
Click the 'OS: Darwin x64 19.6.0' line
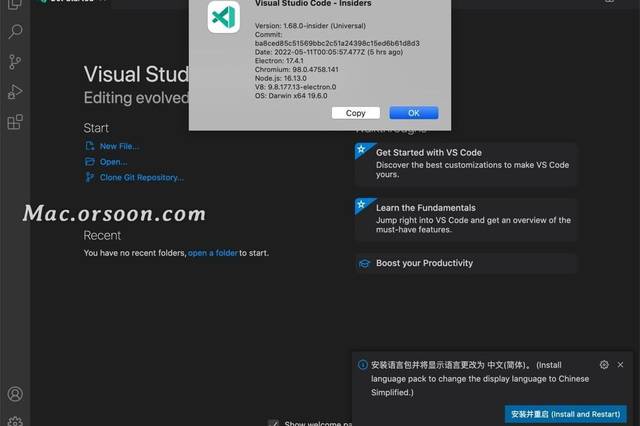[291, 96]
